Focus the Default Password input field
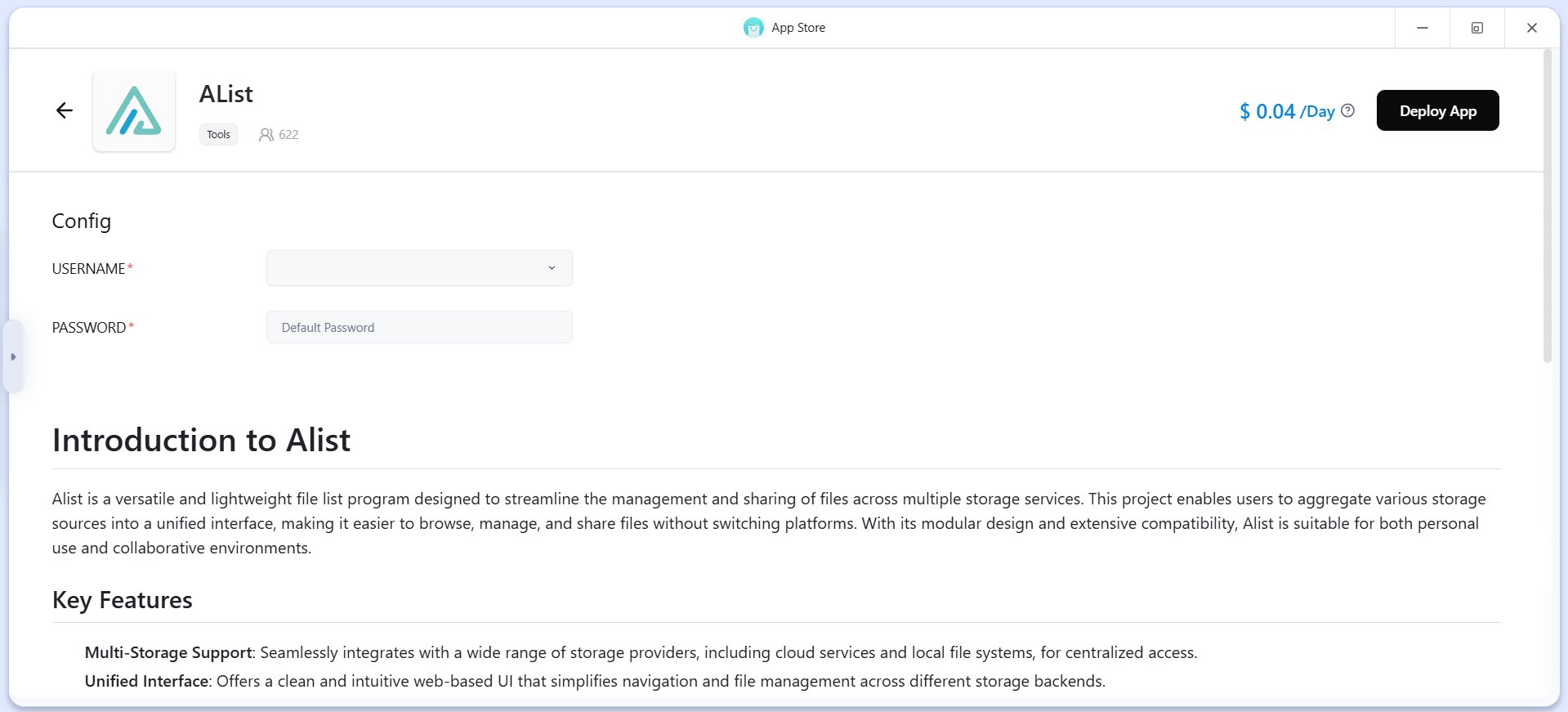Image resolution: width=1568 pixels, height=712 pixels. (x=419, y=327)
